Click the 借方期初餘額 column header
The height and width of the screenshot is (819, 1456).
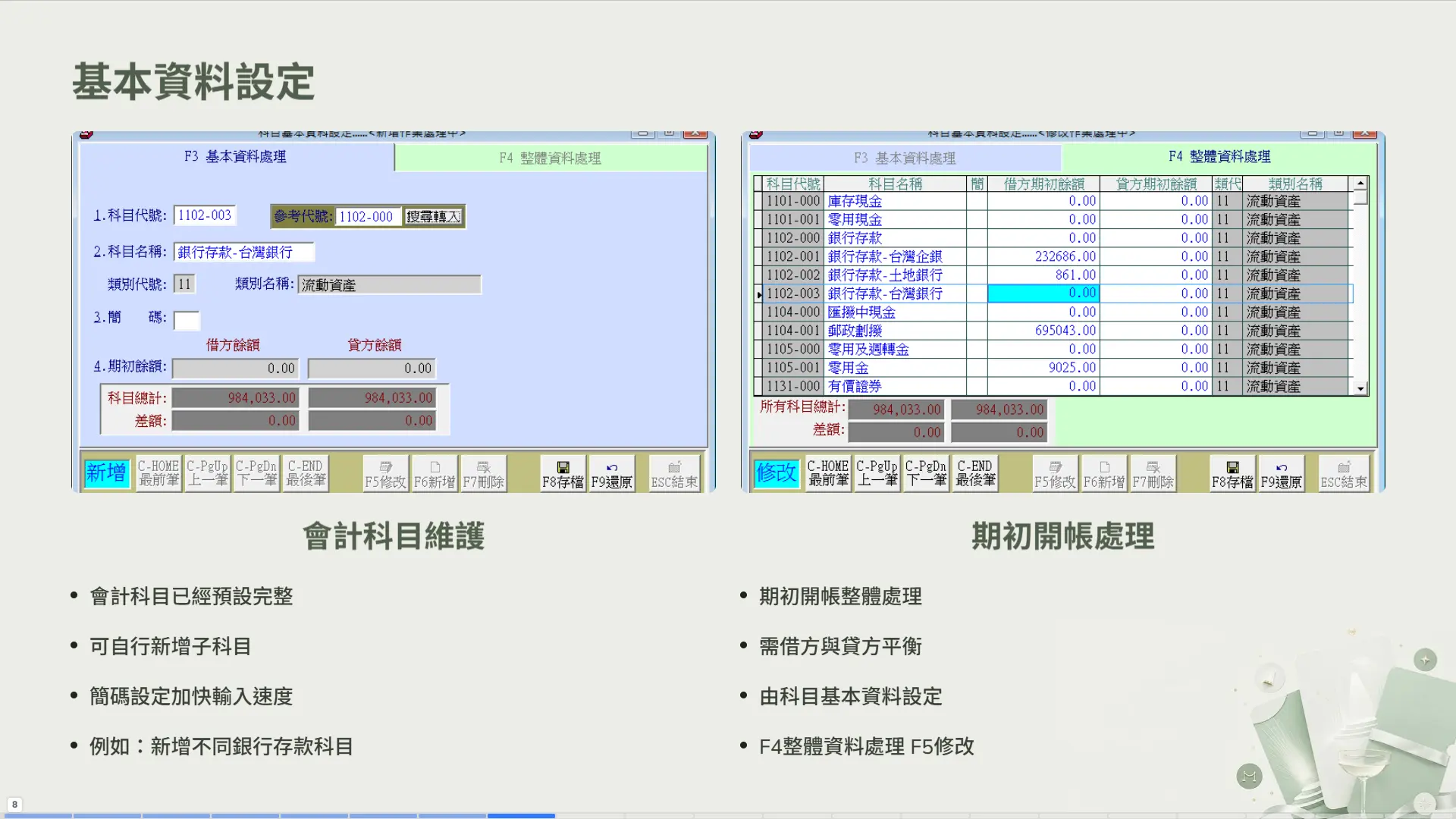1043,184
